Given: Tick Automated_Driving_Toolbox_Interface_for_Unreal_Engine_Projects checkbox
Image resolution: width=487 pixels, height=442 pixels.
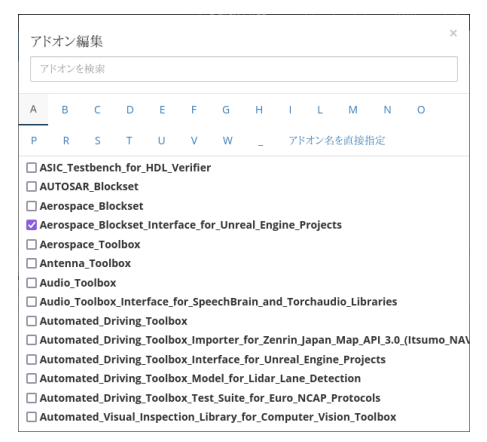Looking at the screenshot, I should tap(31, 359).
